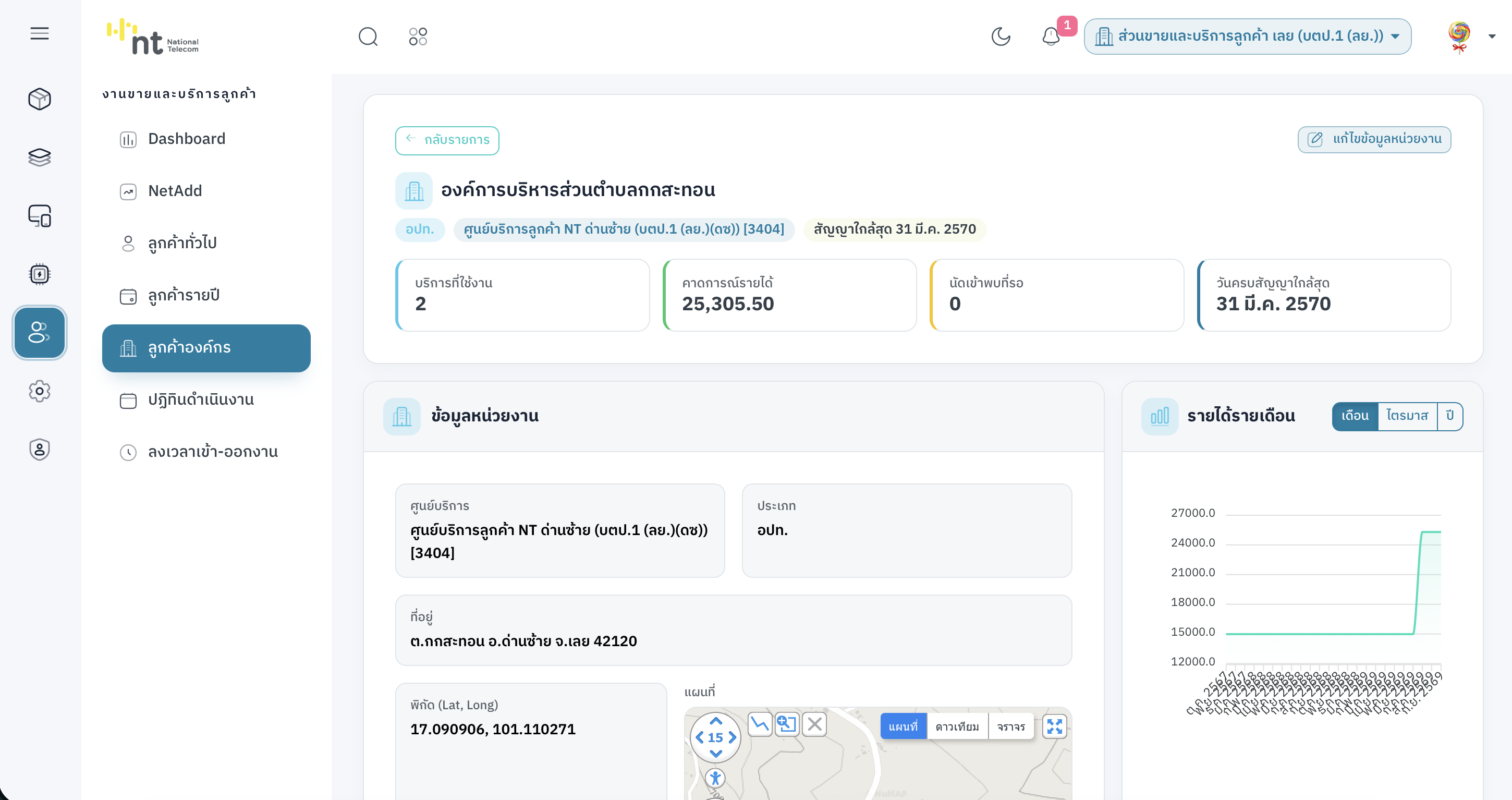This screenshot has height=800, width=1512.
Task: Select ลูกค้าองค์กร menu item
Action: [206, 348]
